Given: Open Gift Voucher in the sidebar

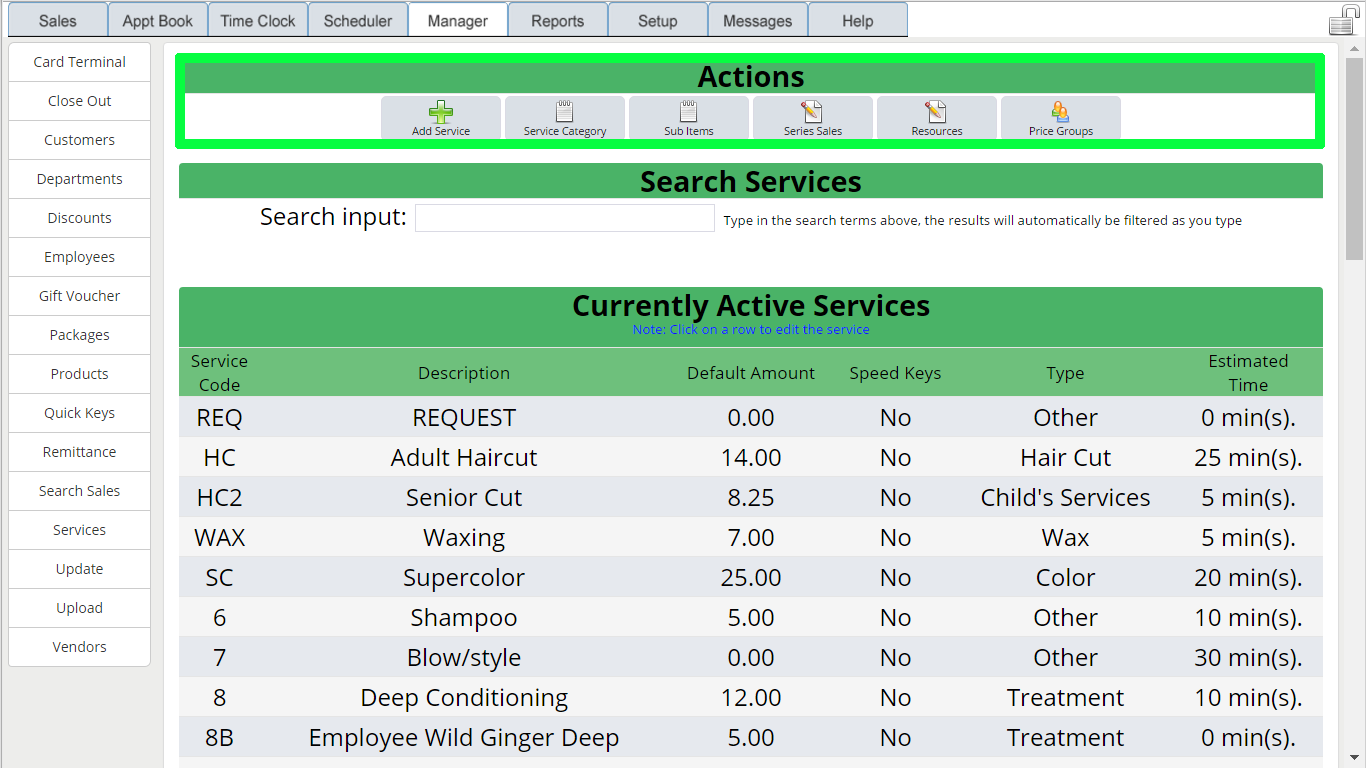Looking at the screenshot, I should pos(79,296).
